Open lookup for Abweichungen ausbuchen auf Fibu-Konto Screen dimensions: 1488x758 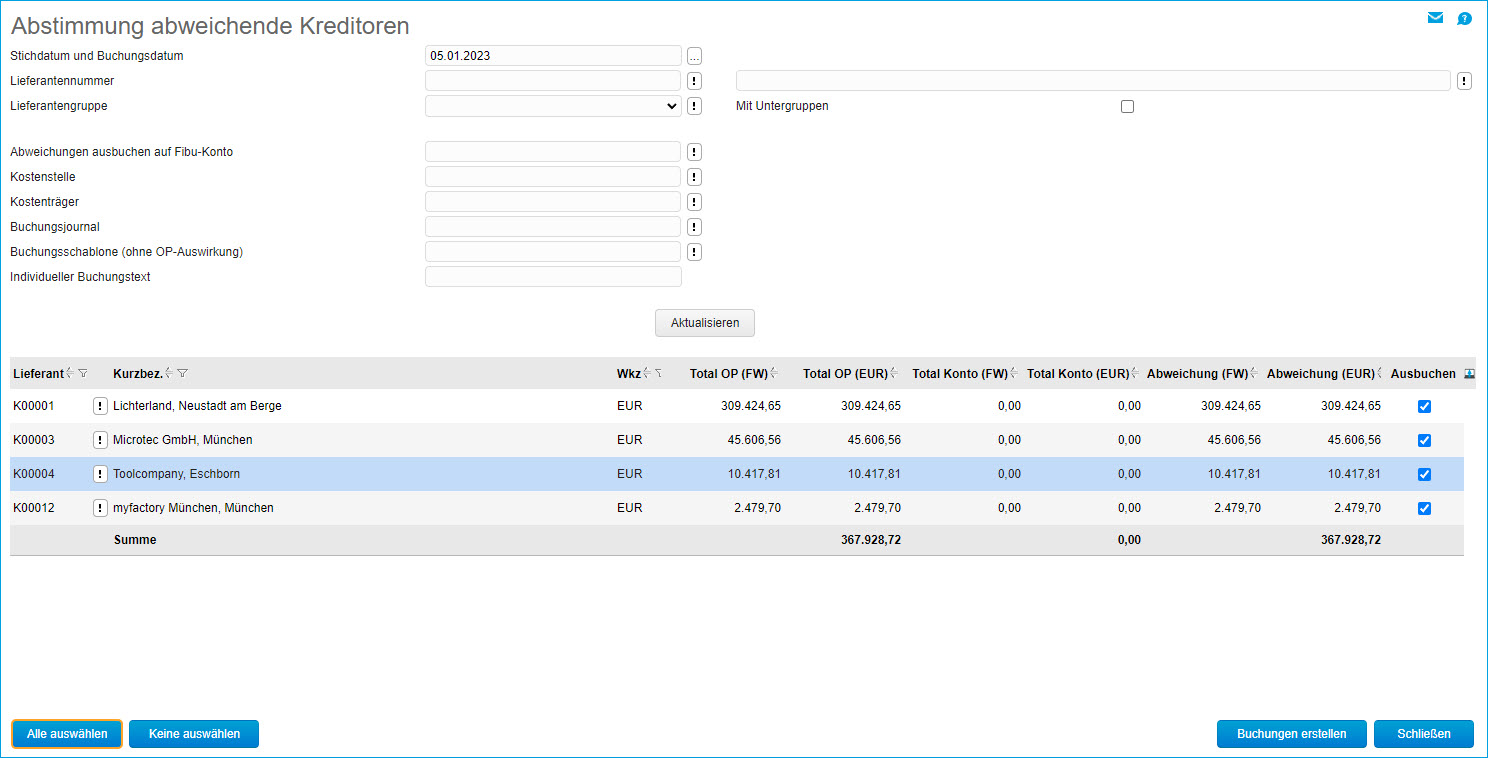pyautogui.click(x=695, y=152)
